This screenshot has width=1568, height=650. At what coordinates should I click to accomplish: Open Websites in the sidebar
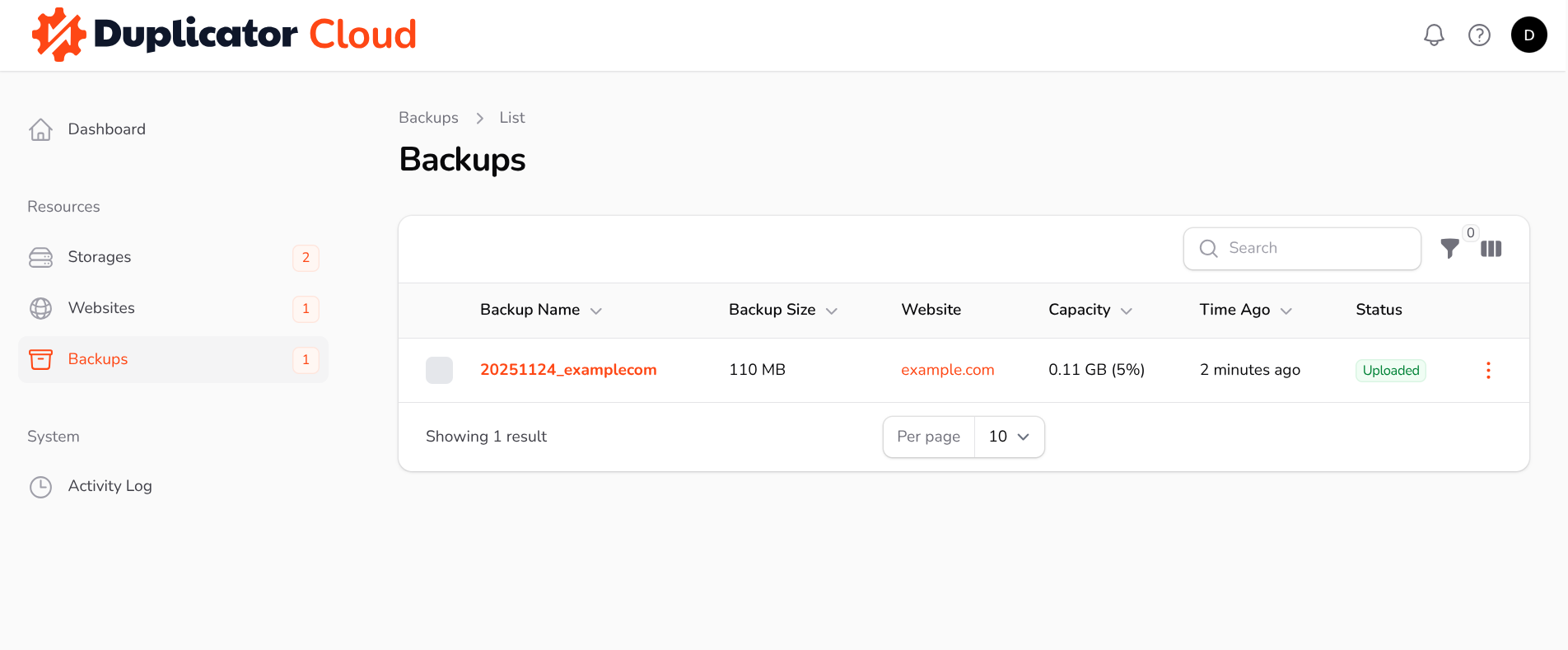101,308
